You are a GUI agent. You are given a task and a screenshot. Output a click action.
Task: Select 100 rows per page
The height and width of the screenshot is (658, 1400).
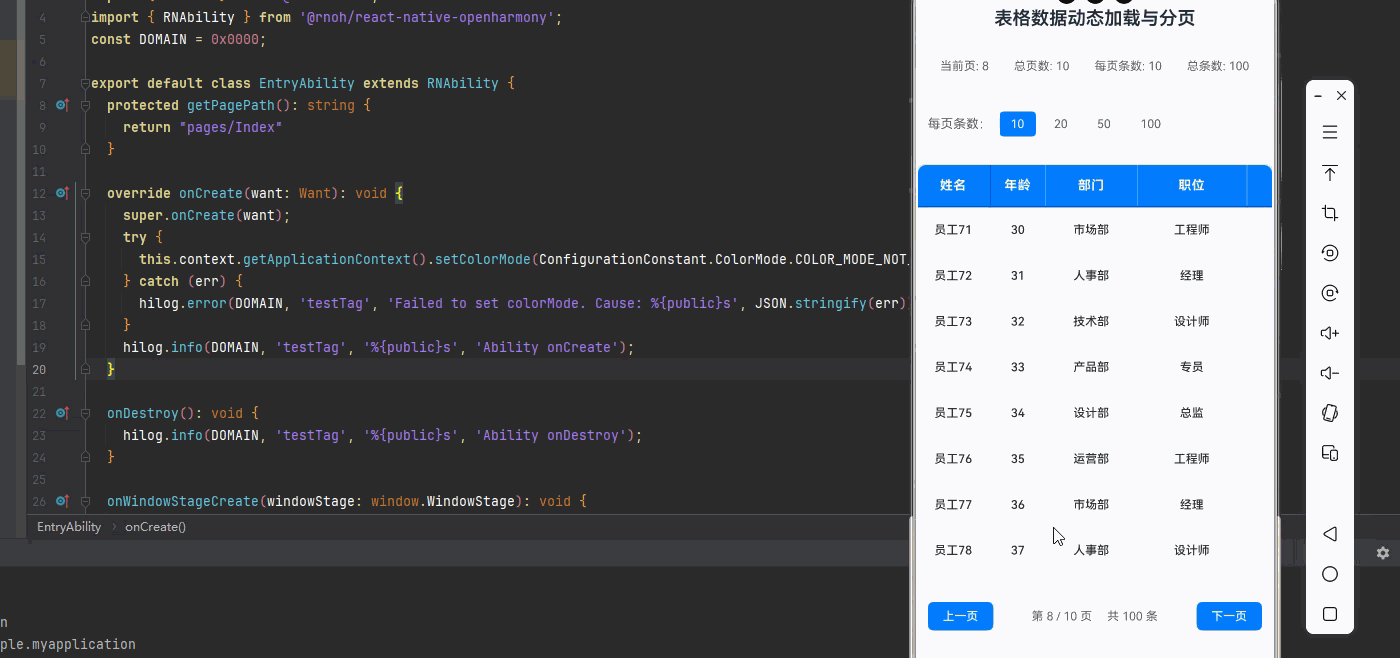(x=1151, y=124)
